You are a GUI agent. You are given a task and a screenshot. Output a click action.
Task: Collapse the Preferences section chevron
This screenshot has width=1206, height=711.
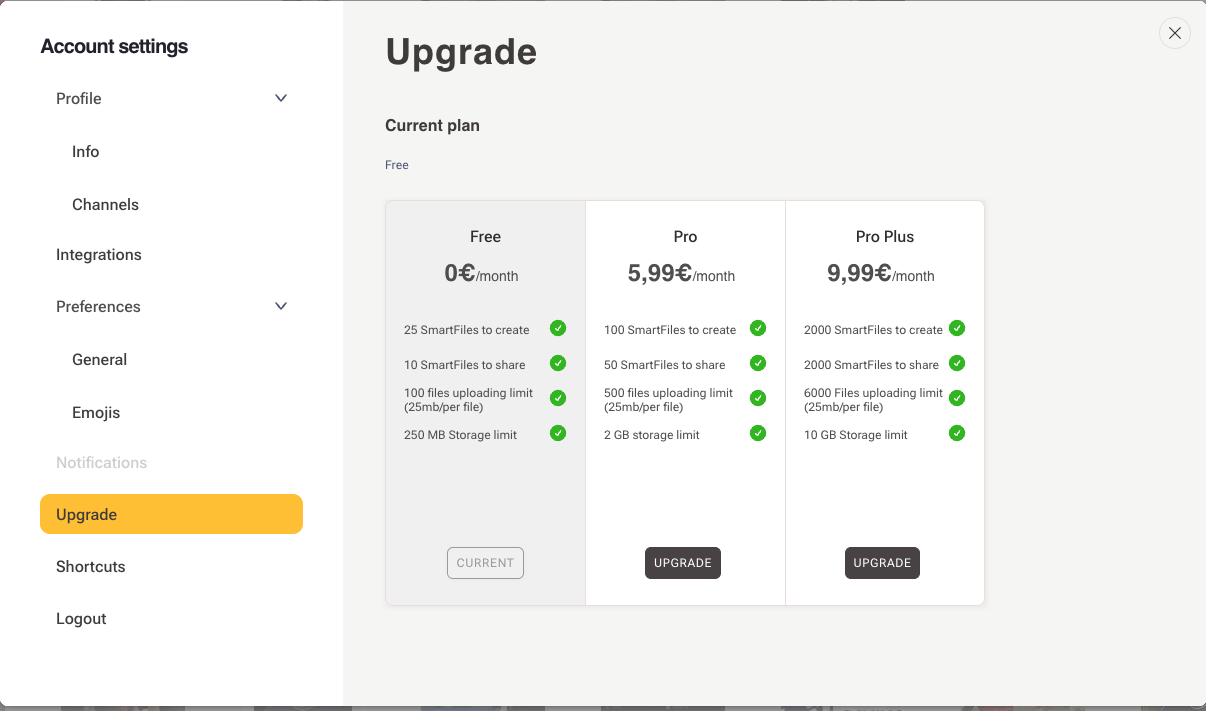281,306
